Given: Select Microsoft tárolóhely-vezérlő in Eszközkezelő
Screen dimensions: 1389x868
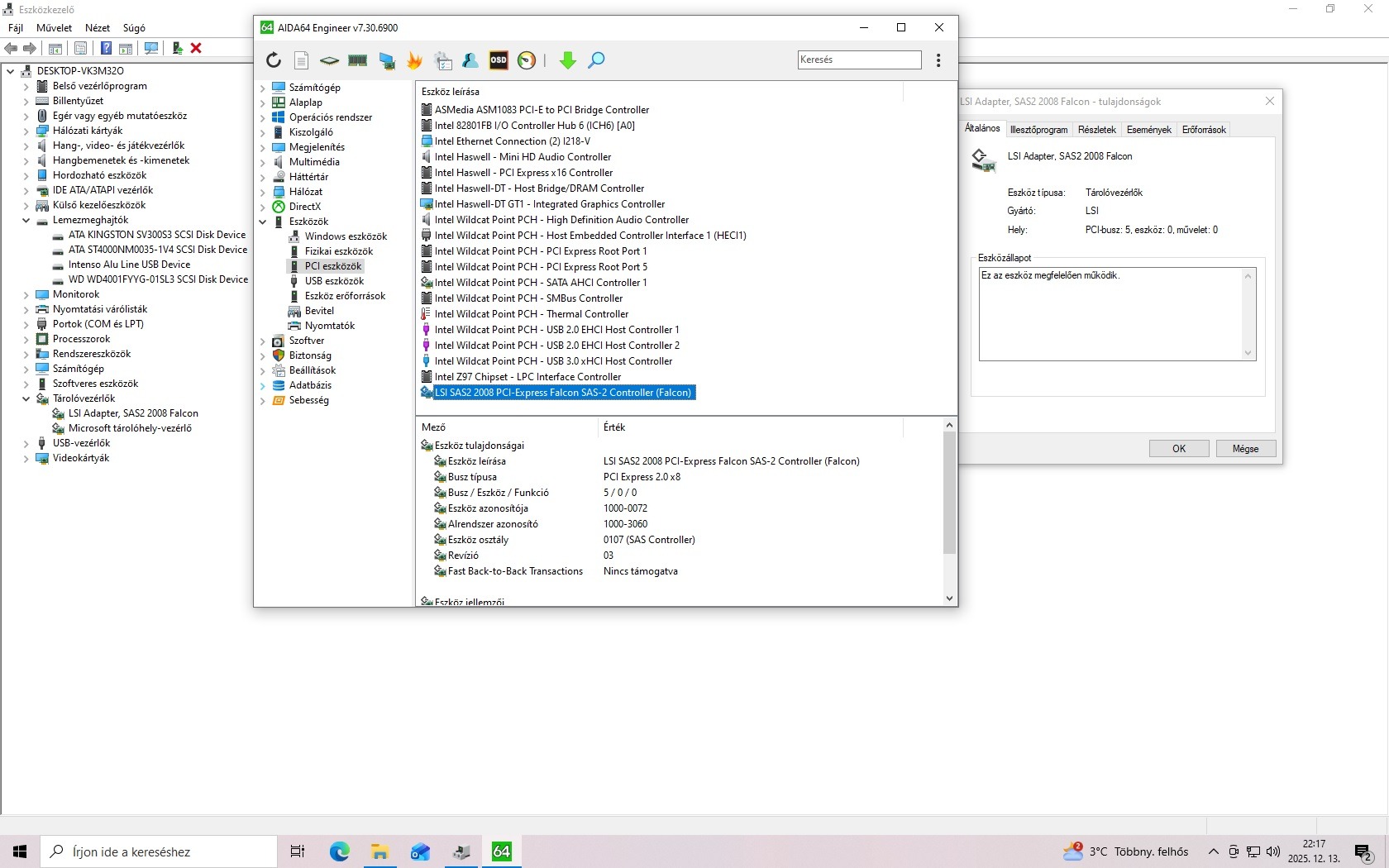Looking at the screenshot, I should pyautogui.click(x=130, y=428).
